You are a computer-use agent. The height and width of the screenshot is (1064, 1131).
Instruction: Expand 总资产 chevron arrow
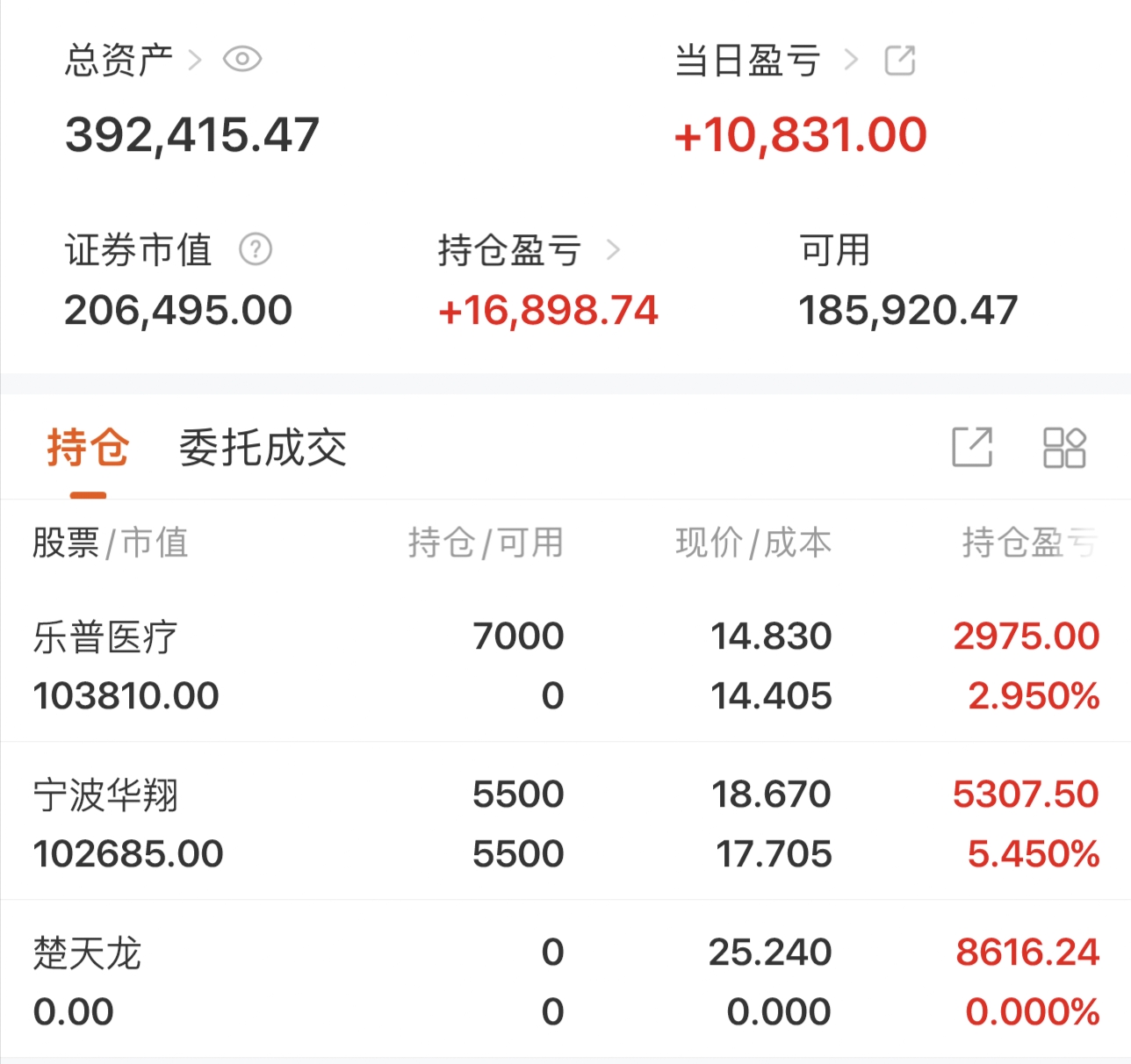tap(195, 61)
